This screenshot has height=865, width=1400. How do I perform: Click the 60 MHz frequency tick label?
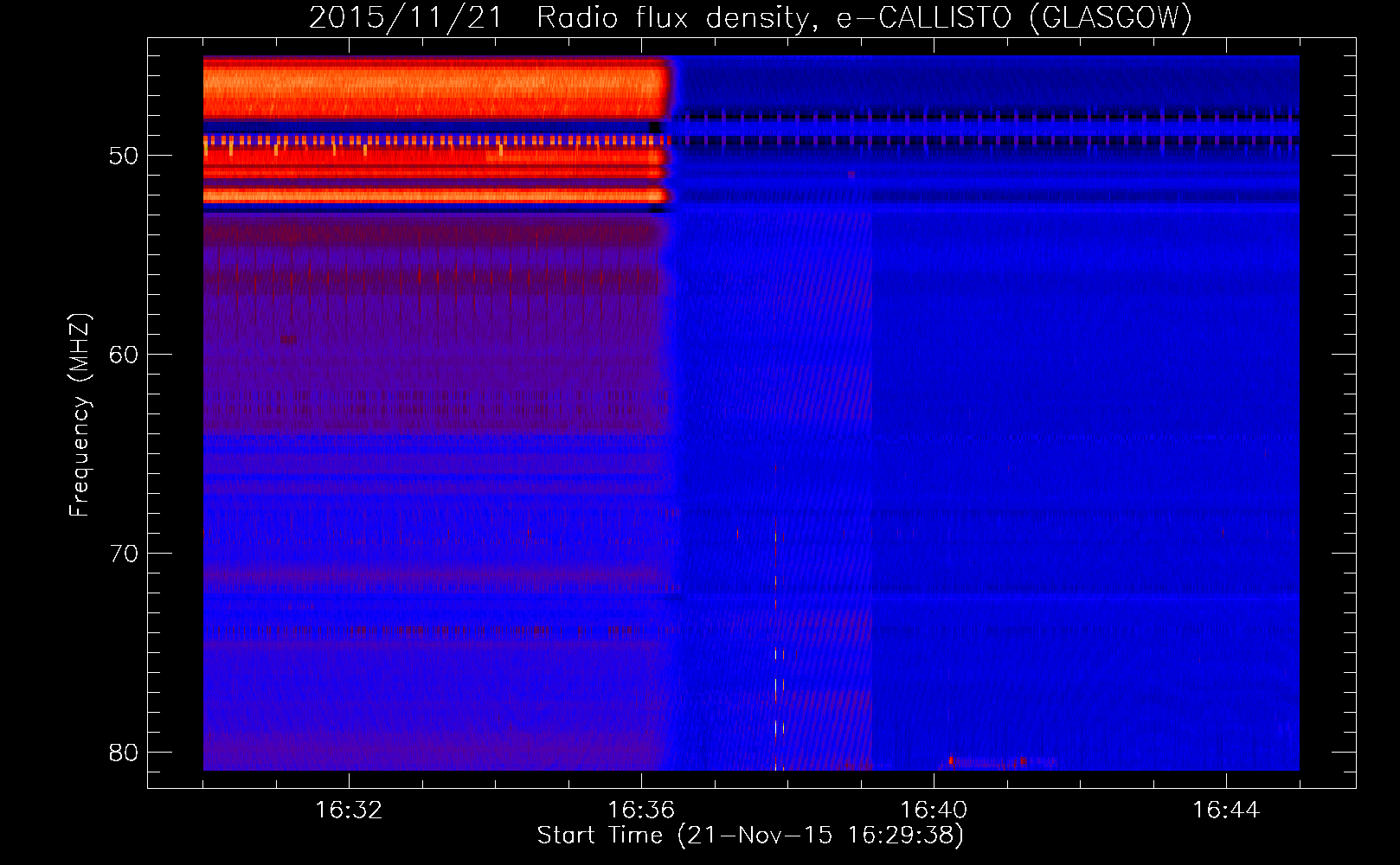[x=124, y=355]
